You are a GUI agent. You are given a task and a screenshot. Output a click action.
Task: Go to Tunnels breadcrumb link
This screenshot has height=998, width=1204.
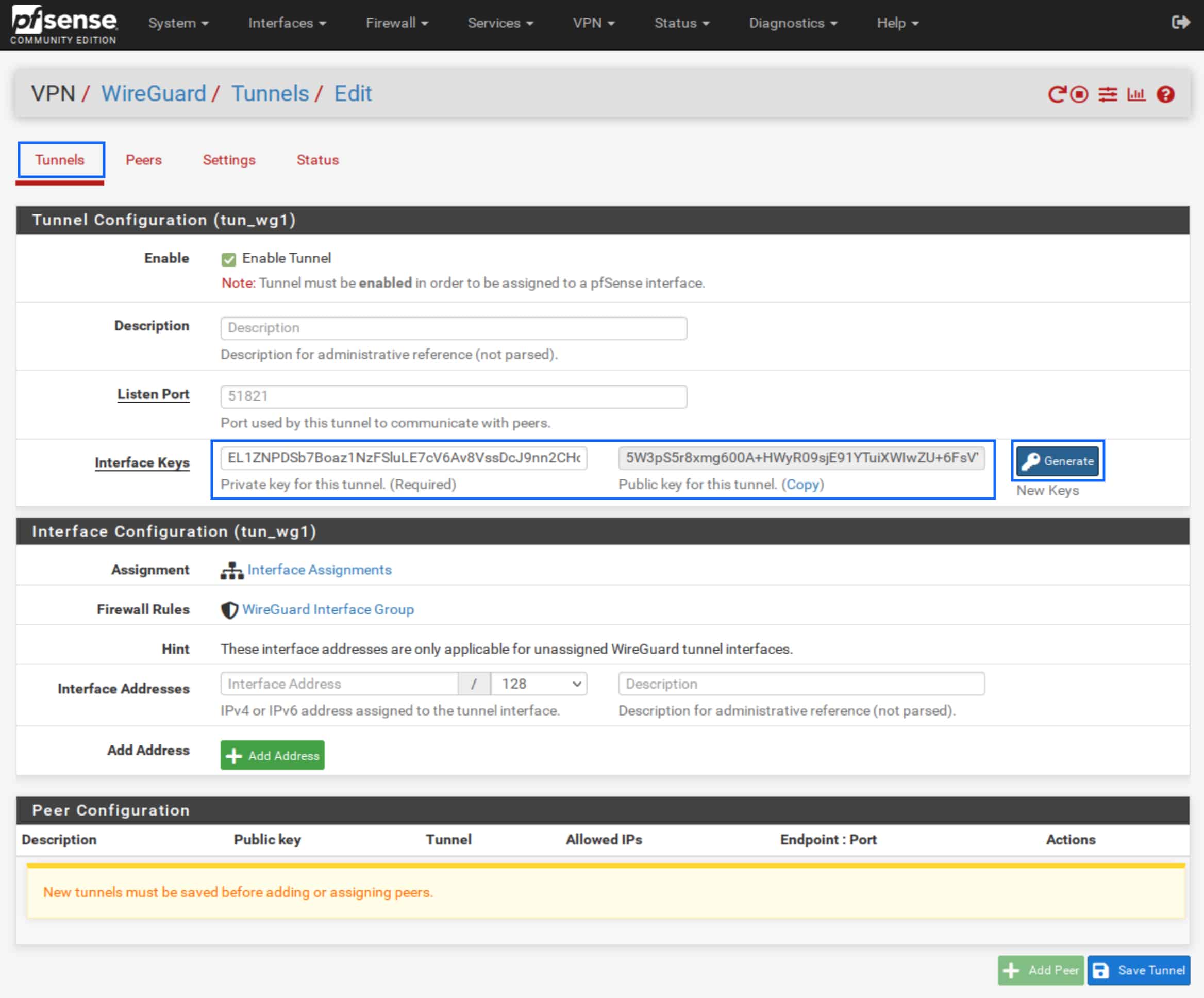tap(270, 93)
